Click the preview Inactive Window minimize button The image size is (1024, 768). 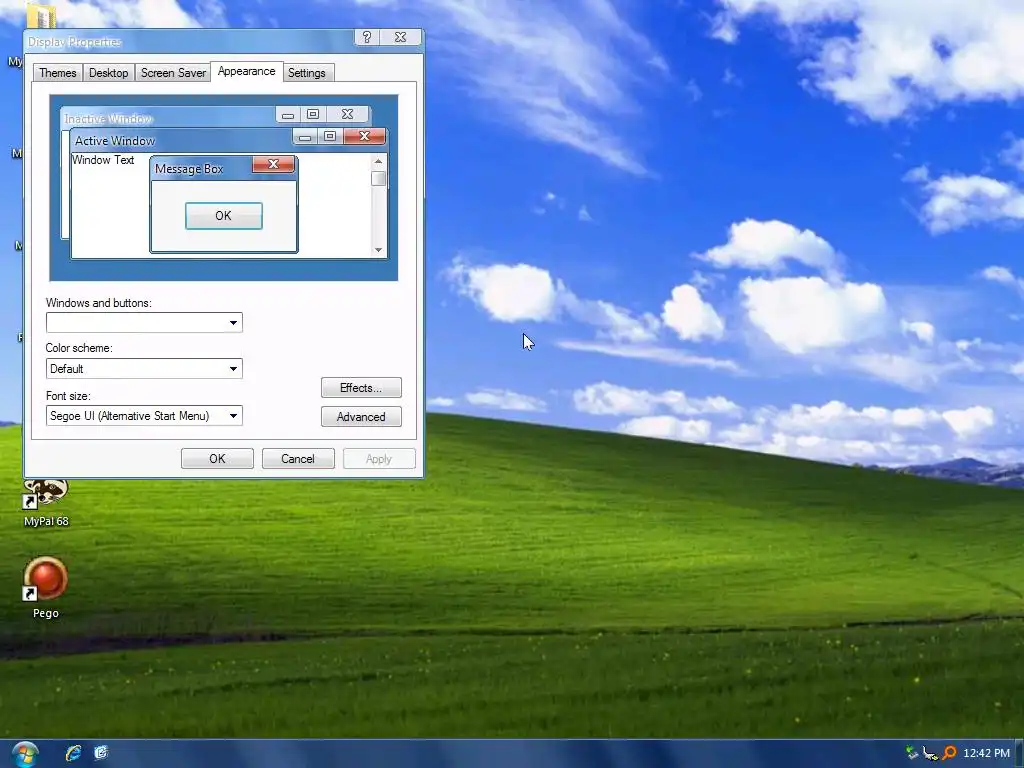[x=287, y=115]
